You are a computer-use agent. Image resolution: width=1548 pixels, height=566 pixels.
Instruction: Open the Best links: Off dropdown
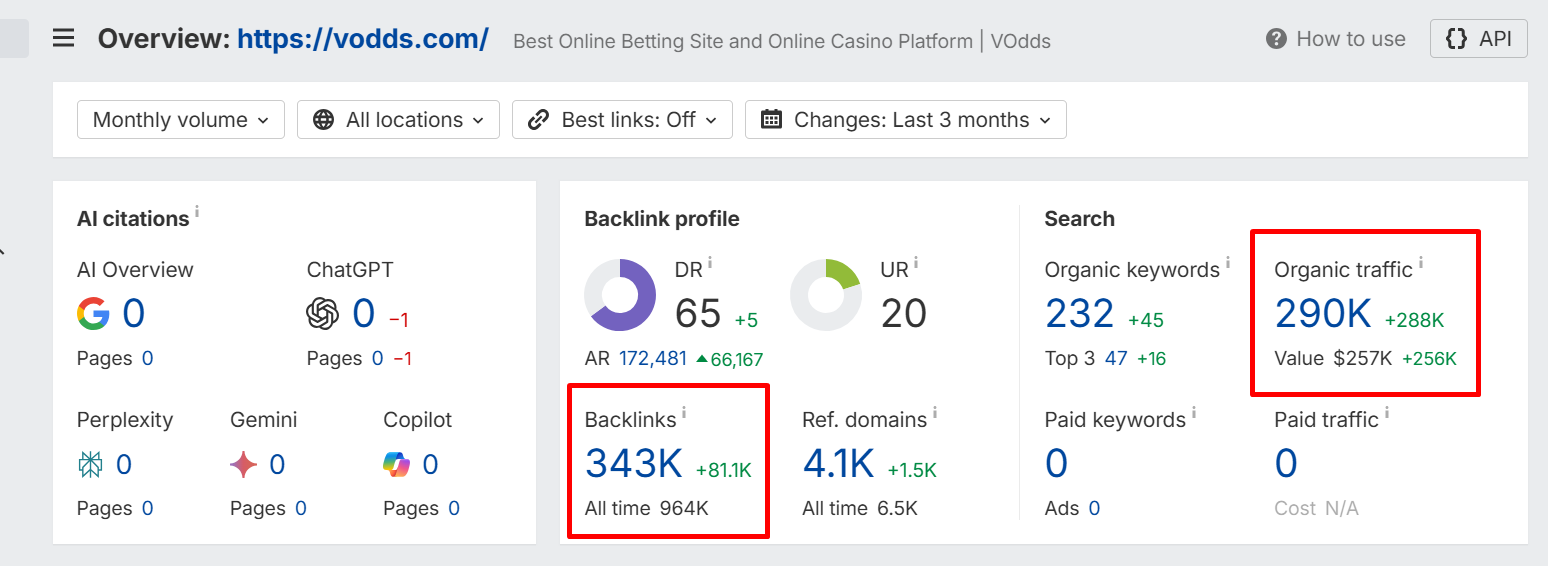point(622,120)
